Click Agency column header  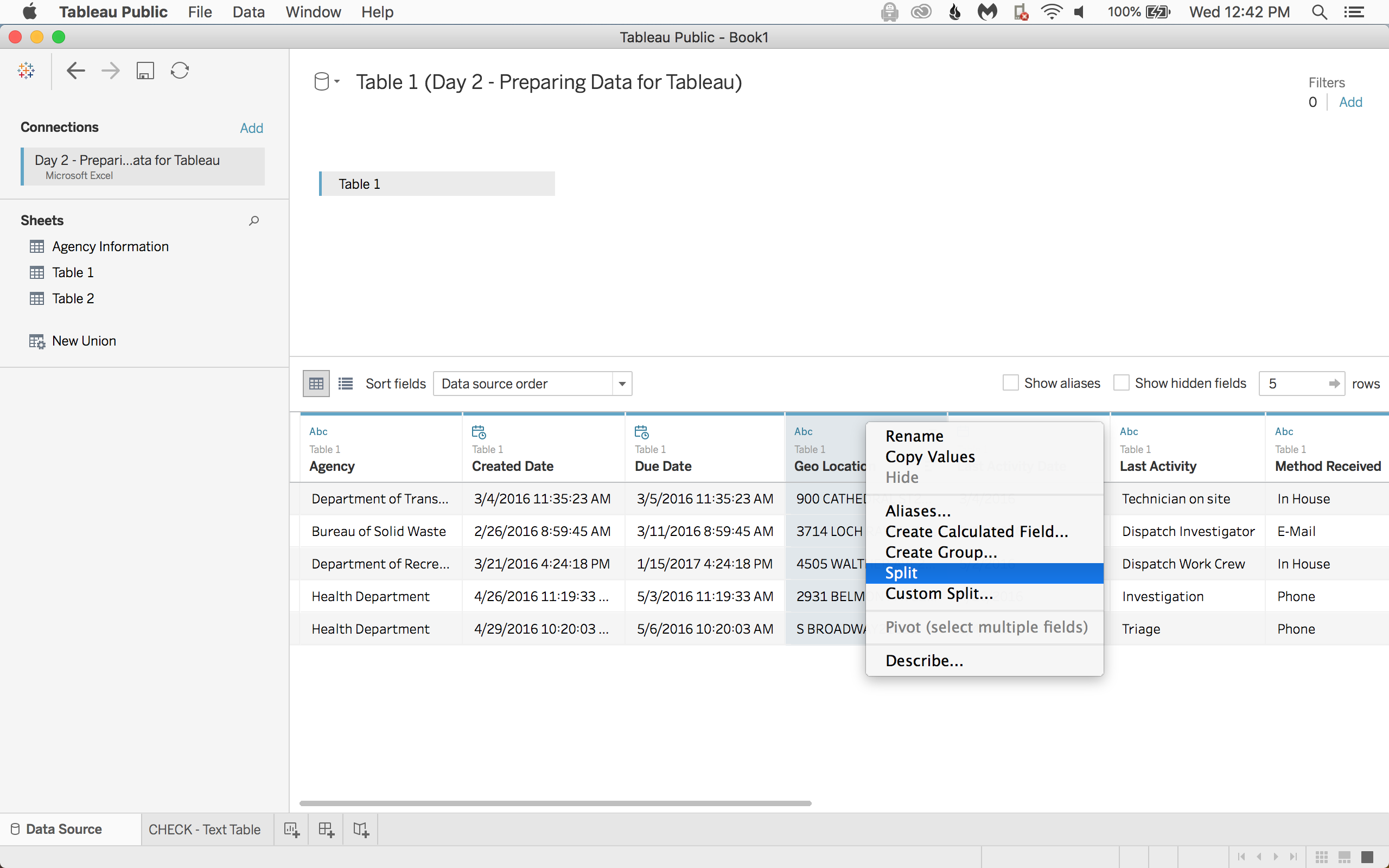coord(381,448)
